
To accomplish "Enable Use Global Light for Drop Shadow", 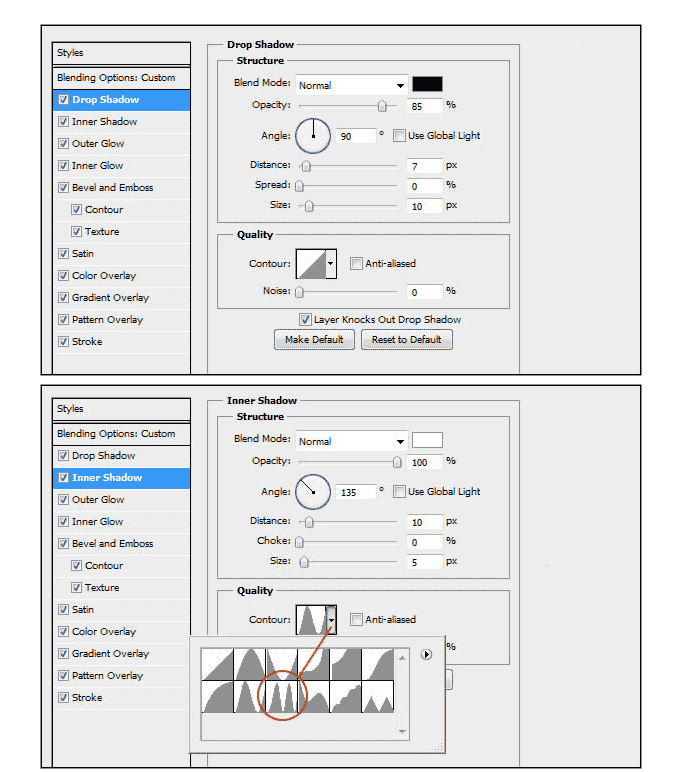I will (x=399, y=136).
